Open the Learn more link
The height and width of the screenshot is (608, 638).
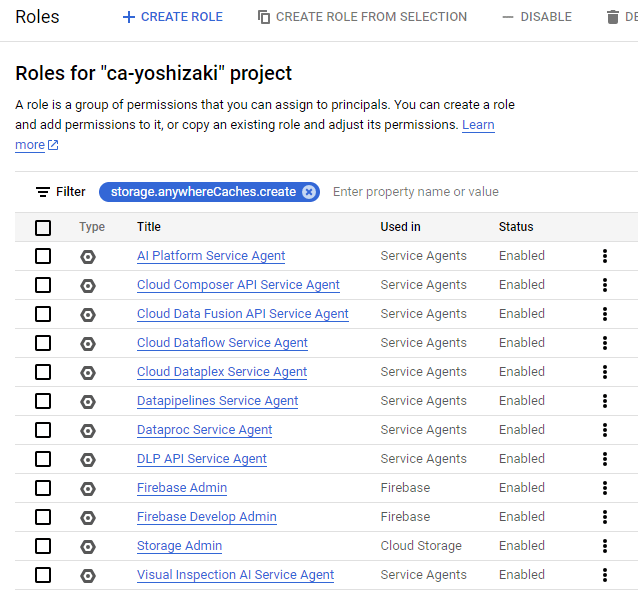(x=478, y=125)
